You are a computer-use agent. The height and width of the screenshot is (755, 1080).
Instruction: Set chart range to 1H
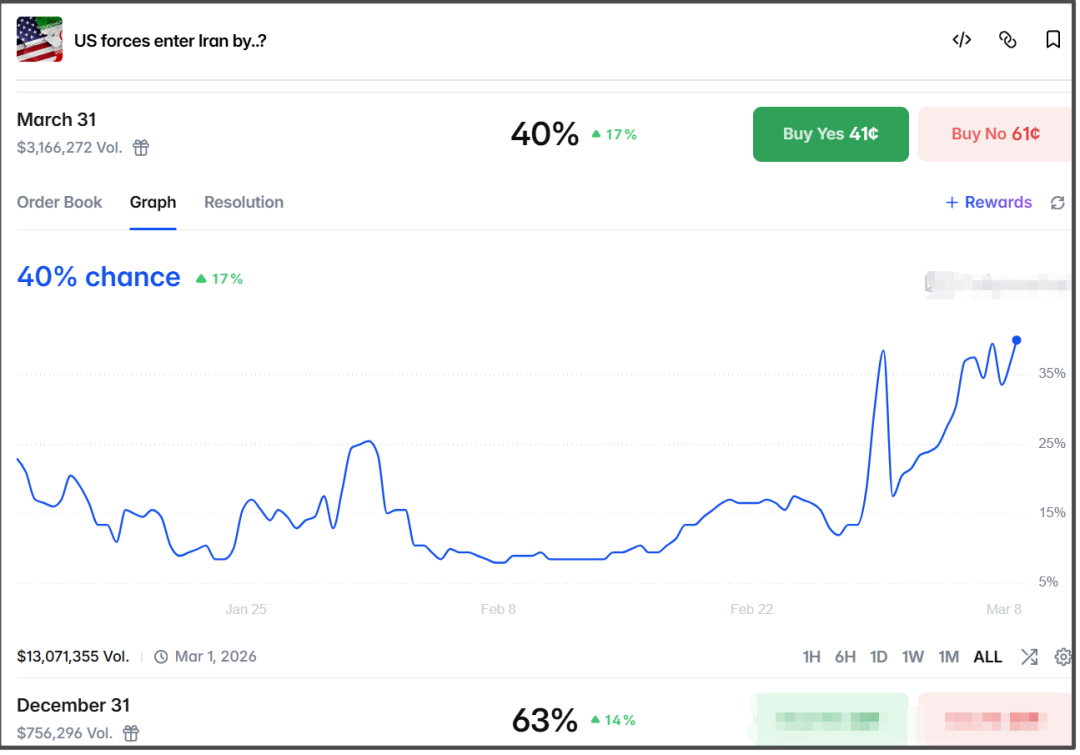(811, 657)
